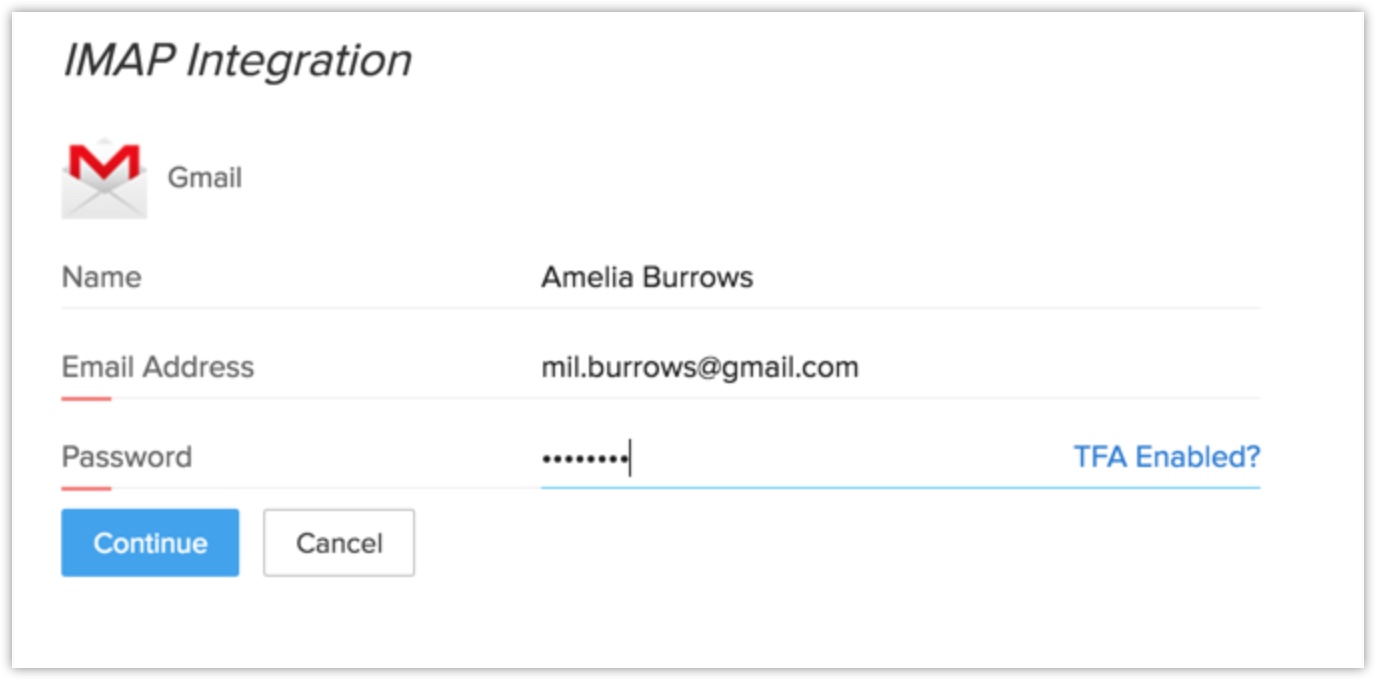Screen dimensions: 1376x680
Task: Click red required marker under Email Address
Action: point(86,399)
